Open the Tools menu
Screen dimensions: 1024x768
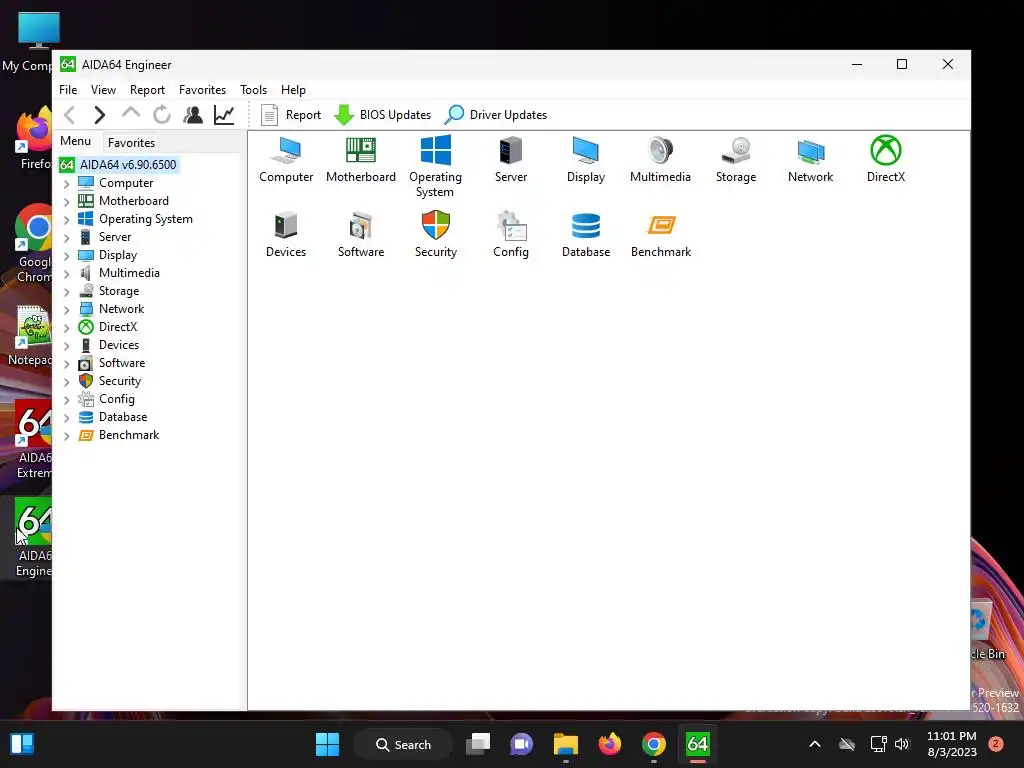point(253,89)
